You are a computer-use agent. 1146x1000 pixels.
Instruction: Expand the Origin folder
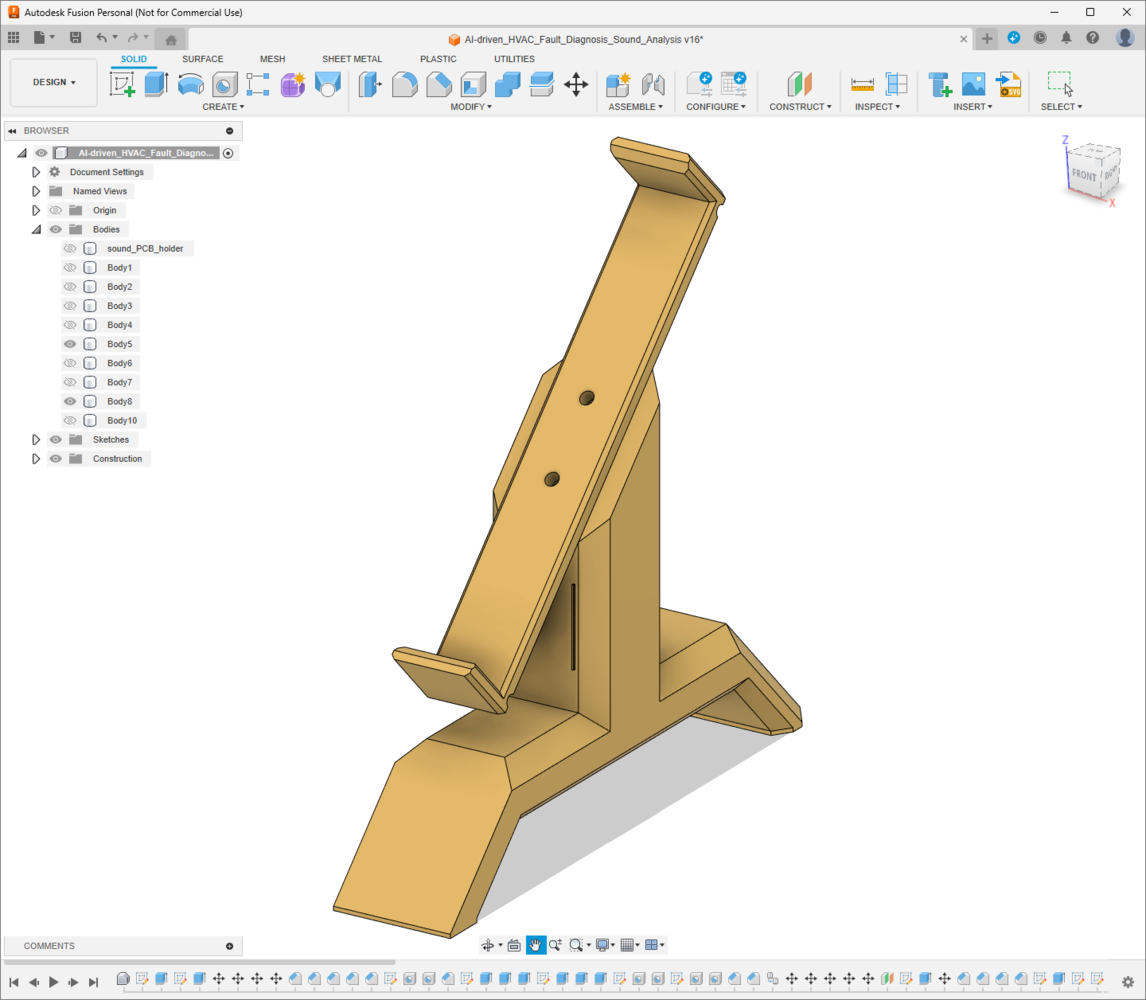(36, 211)
